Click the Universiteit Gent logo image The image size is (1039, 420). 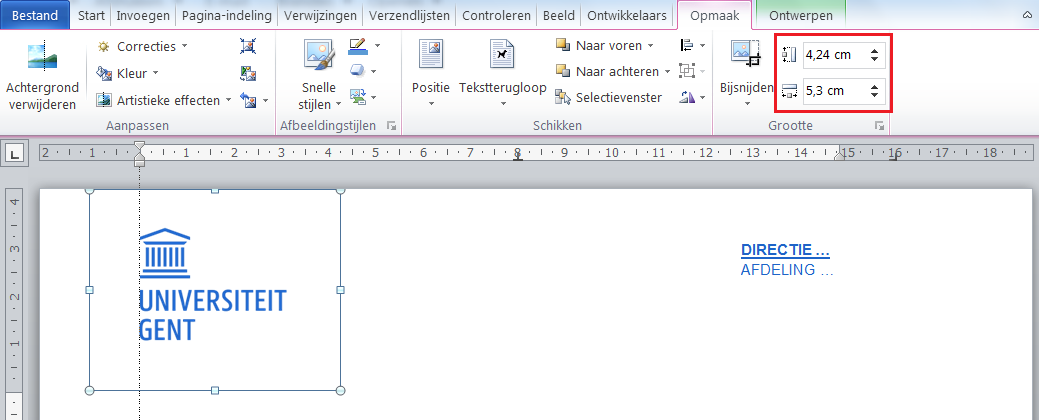coord(215,290)
